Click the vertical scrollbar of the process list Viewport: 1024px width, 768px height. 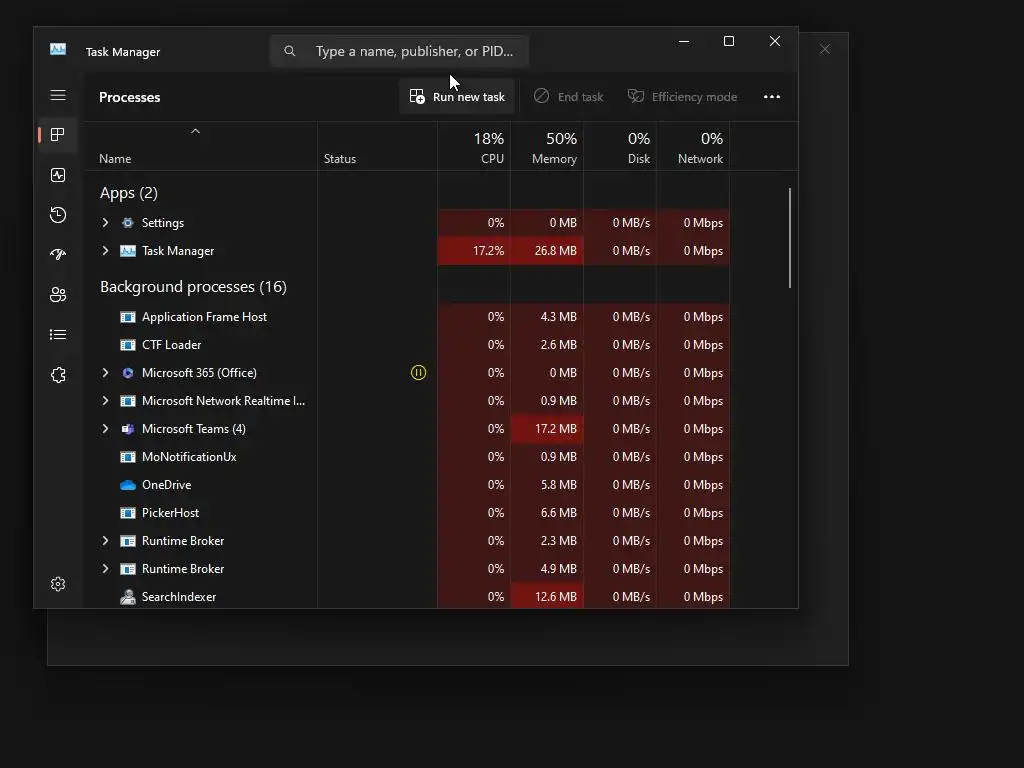click(x=790, y=238)
